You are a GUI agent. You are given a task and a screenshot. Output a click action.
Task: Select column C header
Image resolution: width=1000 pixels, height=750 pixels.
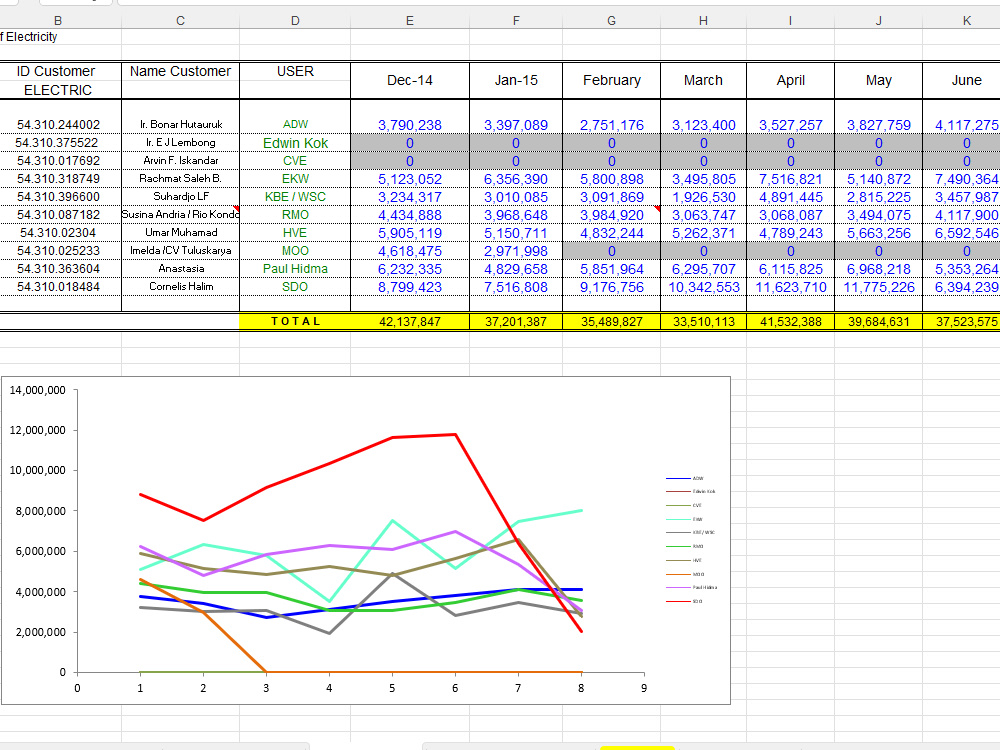pyautogui.click(x=180, y=21)
